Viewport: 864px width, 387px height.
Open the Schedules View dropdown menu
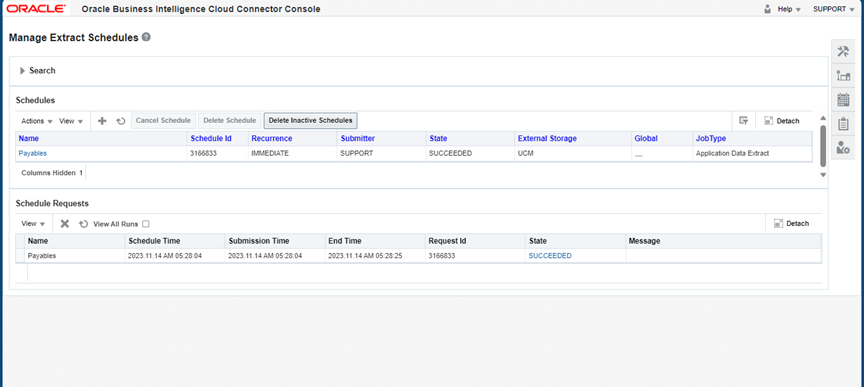[71, 121]
